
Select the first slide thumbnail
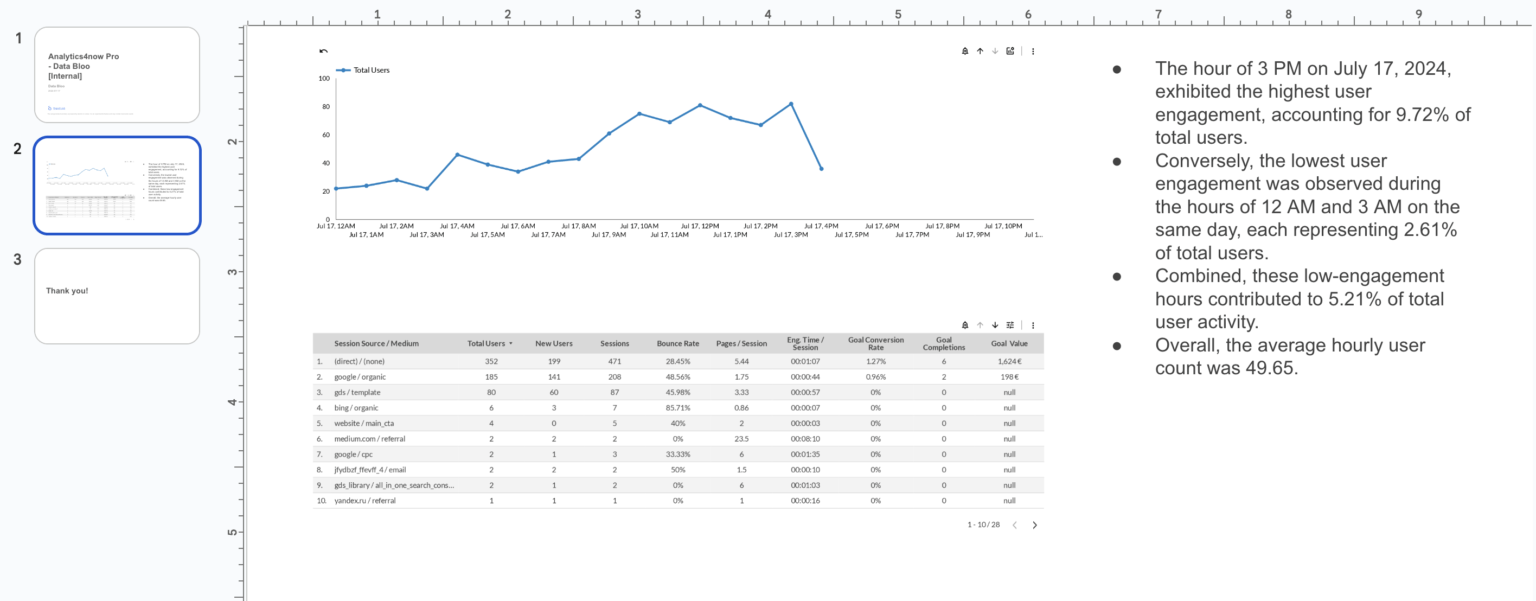[x=117, y=75]
